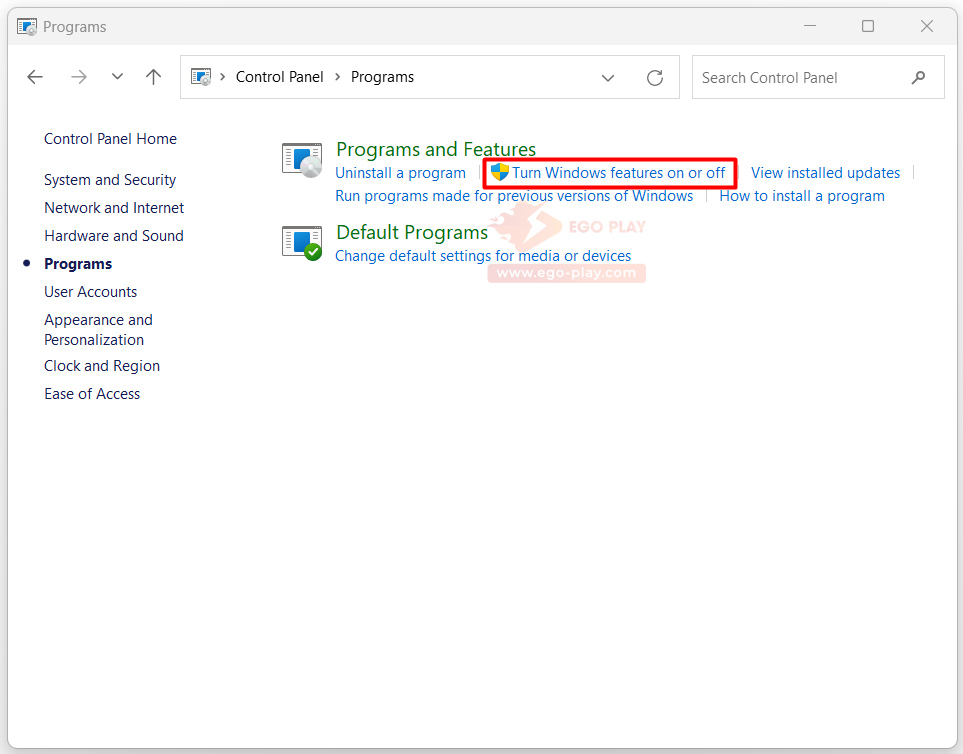Open the recent locations dropdown chevron
The image size is (963, 754).
(x=117, y=77)
